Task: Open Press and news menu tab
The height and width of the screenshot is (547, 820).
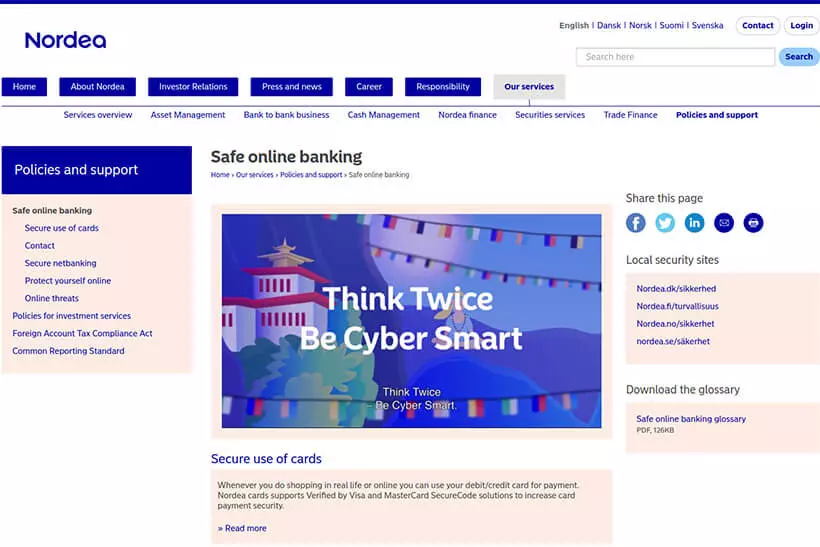Action: pyautogui.click(x=291, y=87)
